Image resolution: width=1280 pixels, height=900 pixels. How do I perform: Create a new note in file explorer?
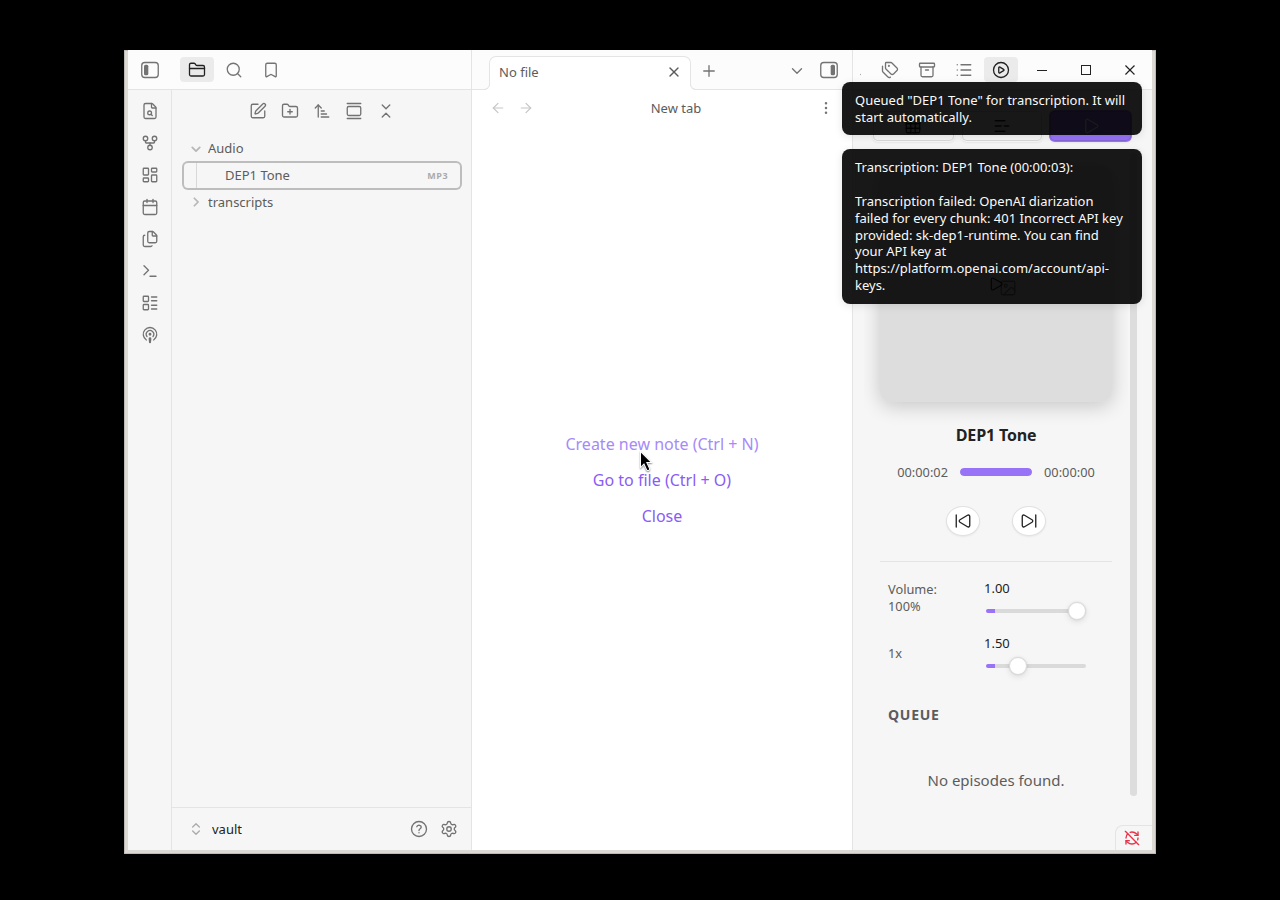pos(258,111)
